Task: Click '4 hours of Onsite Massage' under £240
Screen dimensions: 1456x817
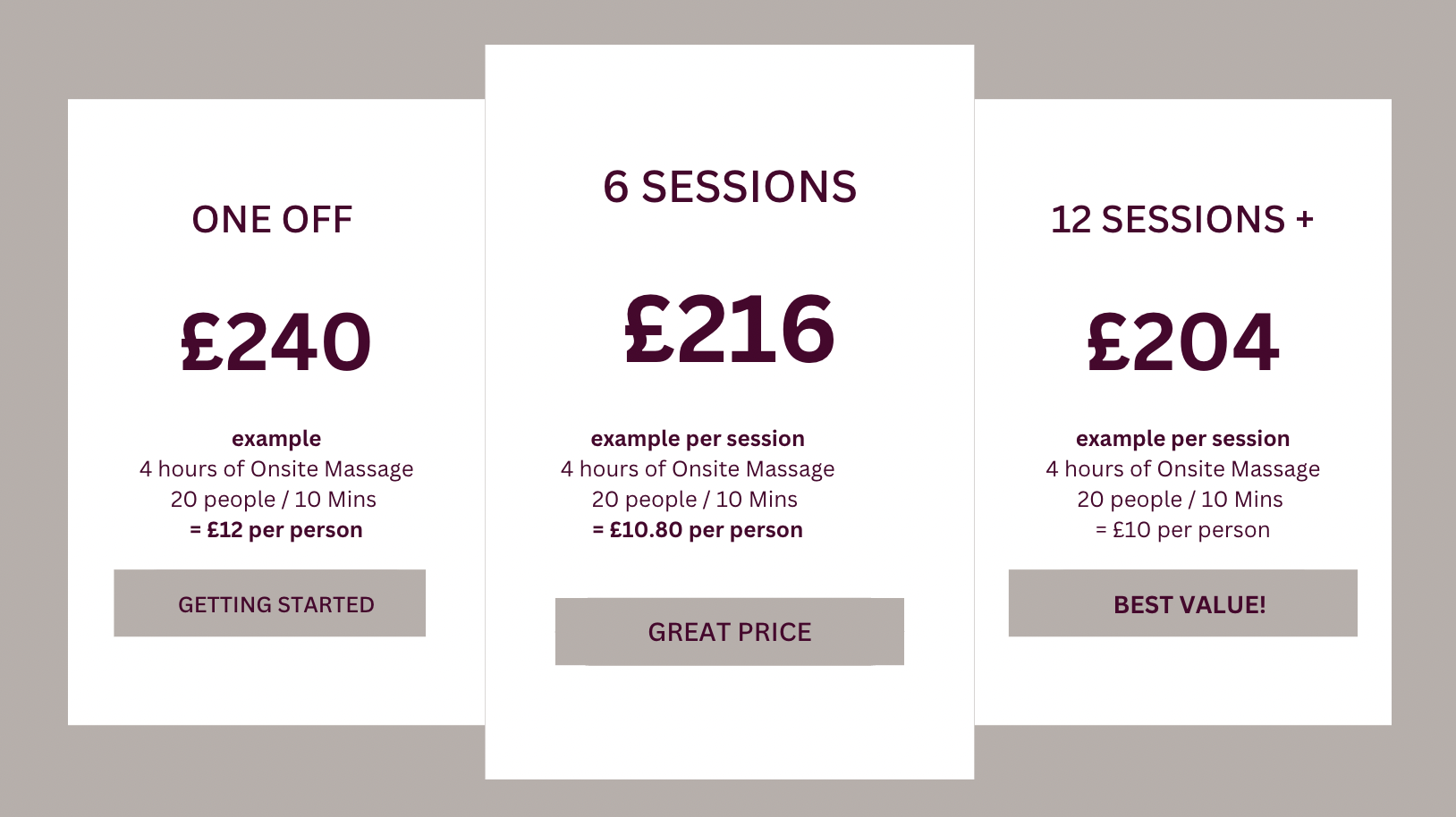Action: pos(275,469)
